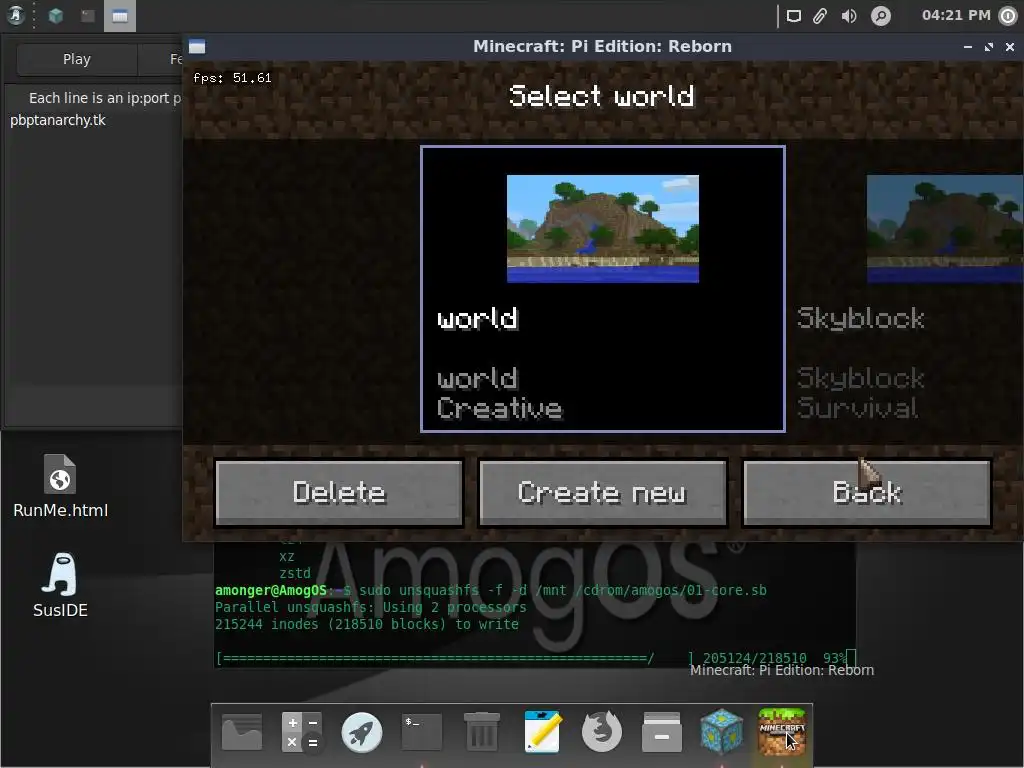Image resolution: width=1024 pixels, height=768 pixels.
Task: Open the Play tab in launcher window
Action: 76,59
